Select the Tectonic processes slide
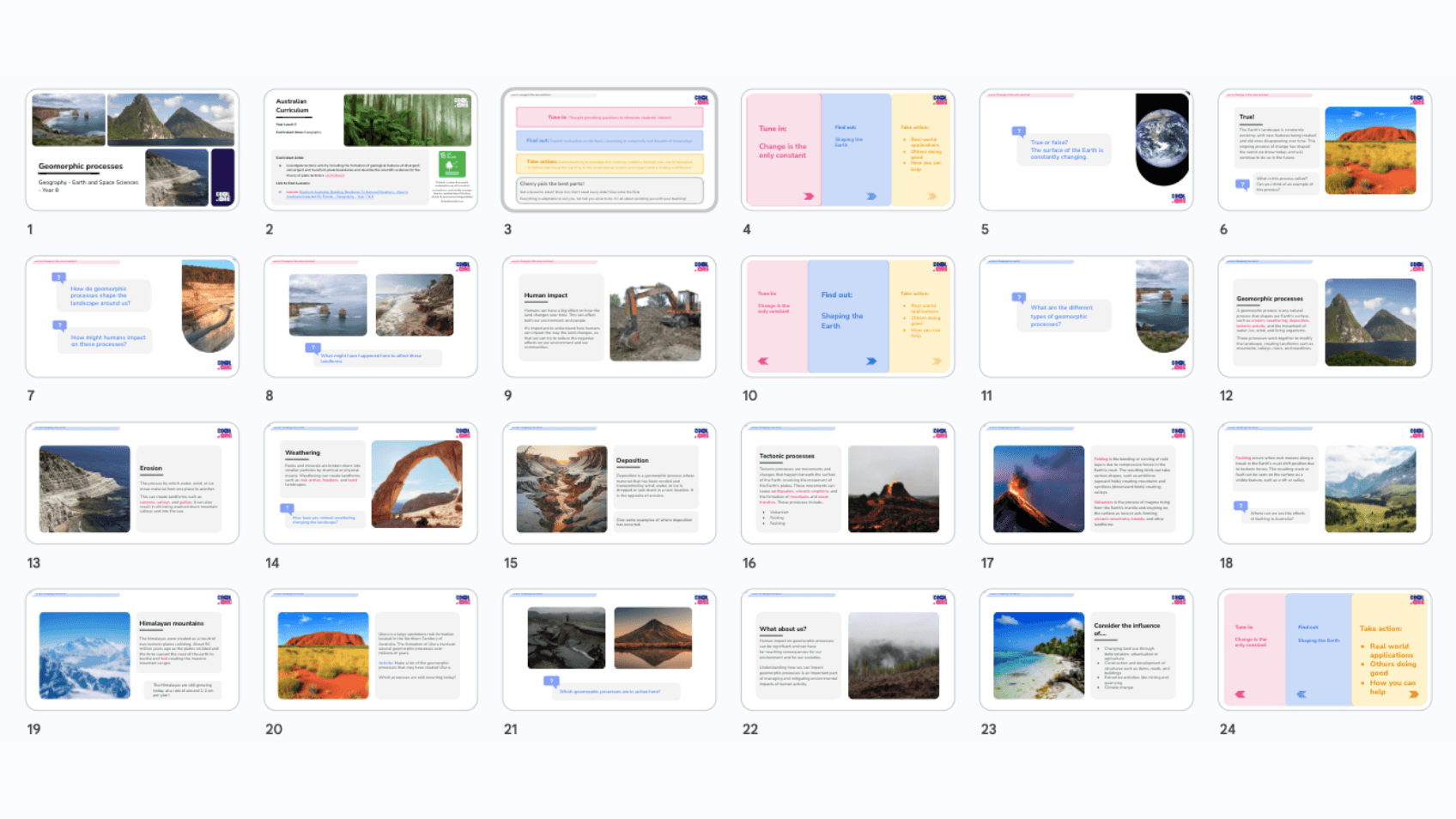This screenshot has height=819, width=1456. pos(847,483)
